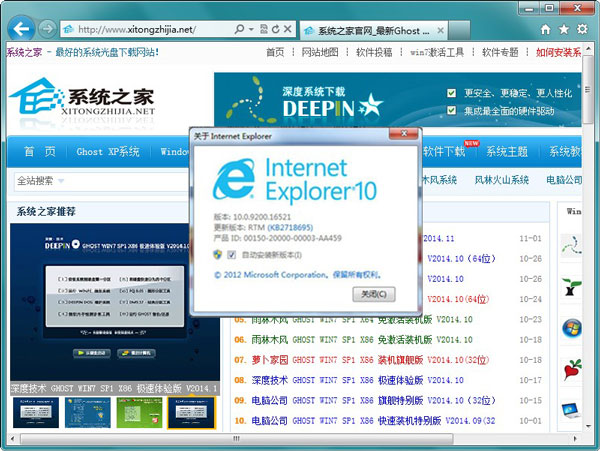Select the highlighted fourth slideshow thumbnail
This screenshot has width=600, height=451.
[x=191, y=412]
